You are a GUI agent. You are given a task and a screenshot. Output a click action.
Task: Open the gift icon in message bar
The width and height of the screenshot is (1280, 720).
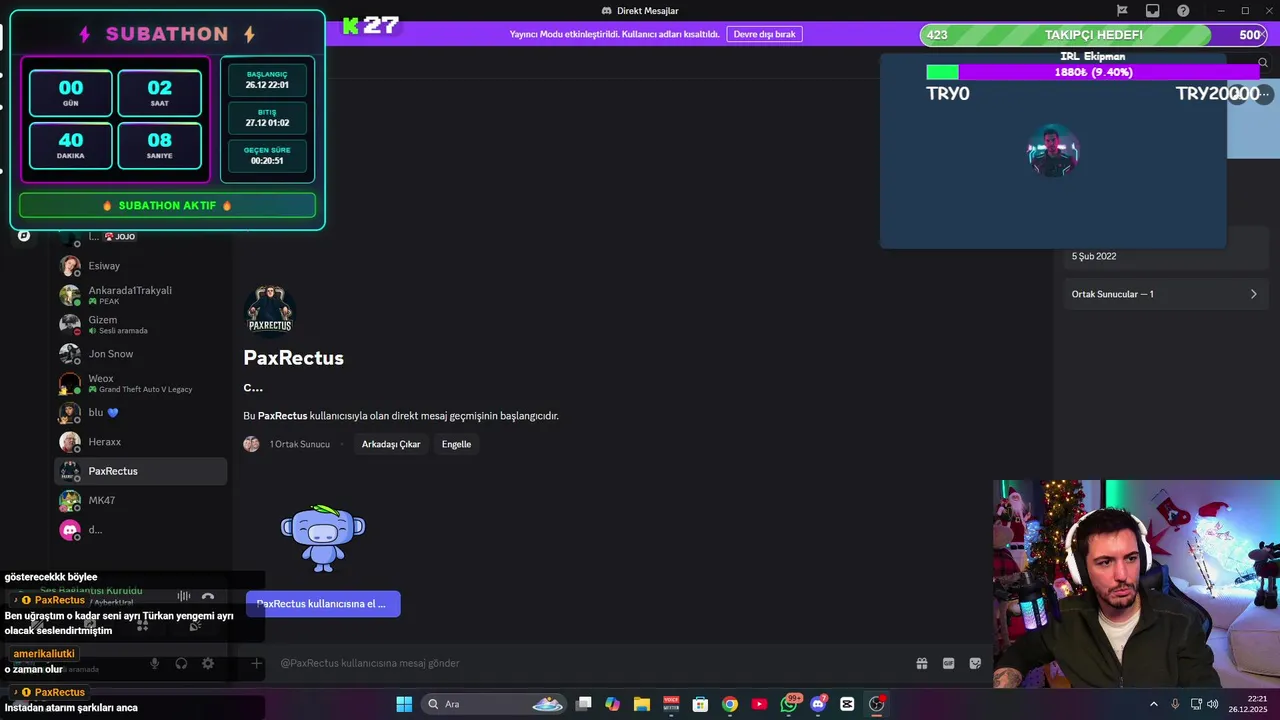922,663
